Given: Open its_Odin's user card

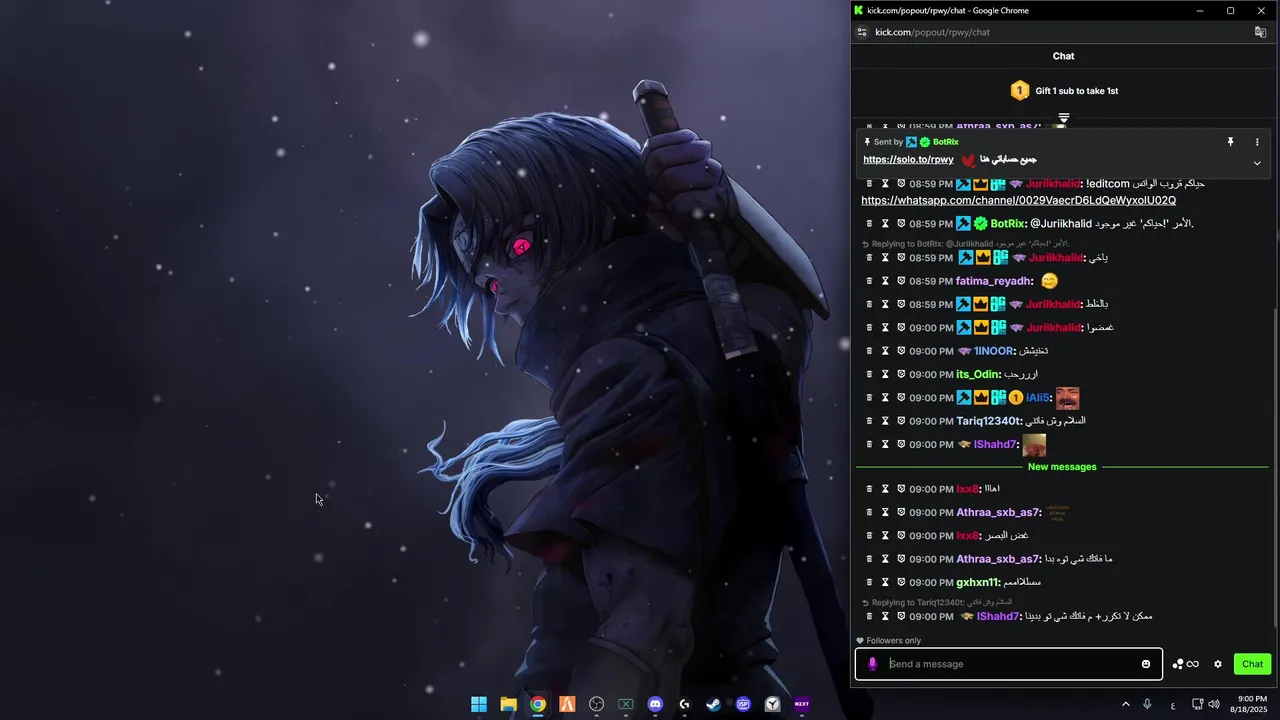Looking at the screenshot, I should click(977, 374).
